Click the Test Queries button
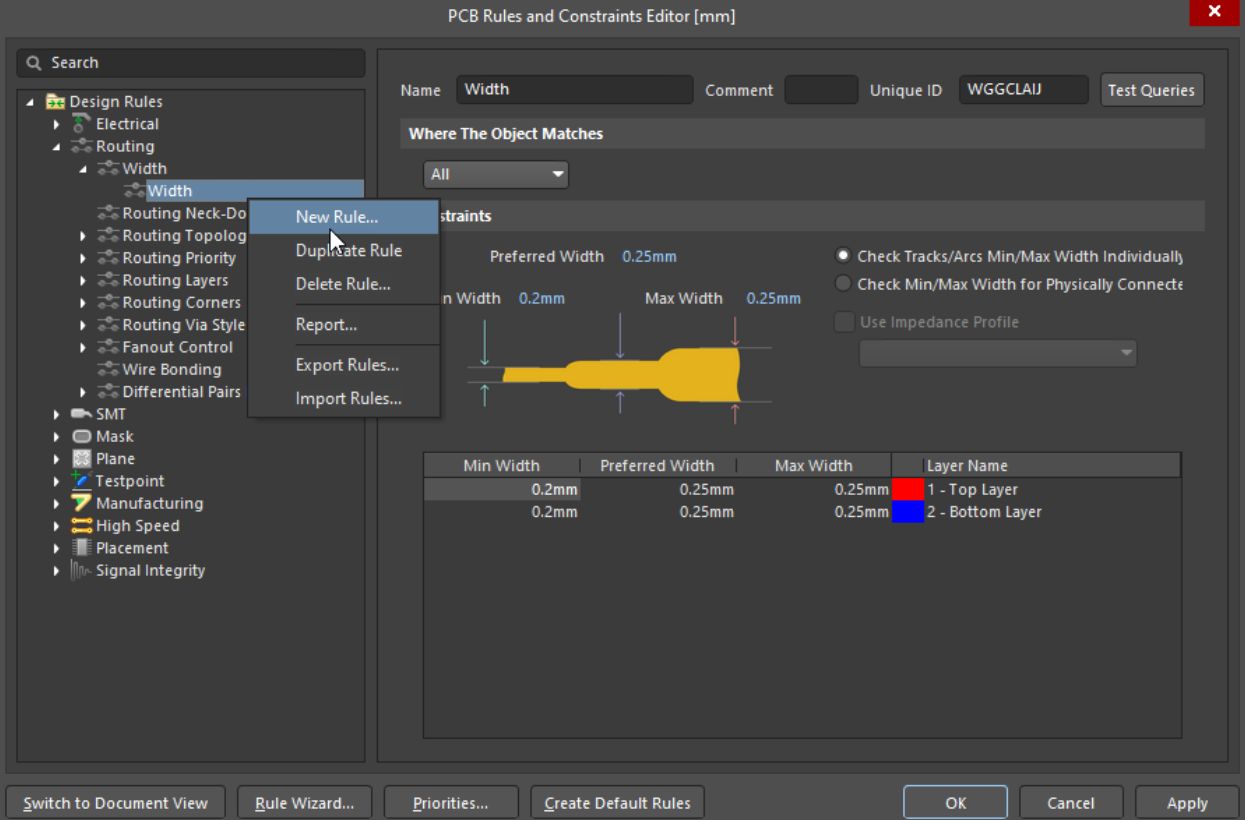1245x820 pixels. click(x=1151, y=90)
